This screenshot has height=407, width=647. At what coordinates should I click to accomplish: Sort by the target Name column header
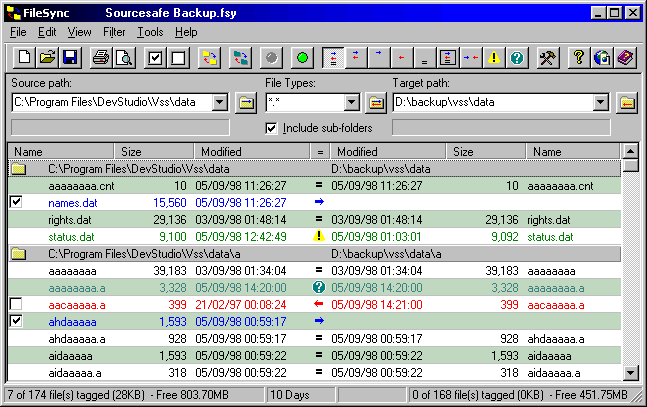[573, 152]
